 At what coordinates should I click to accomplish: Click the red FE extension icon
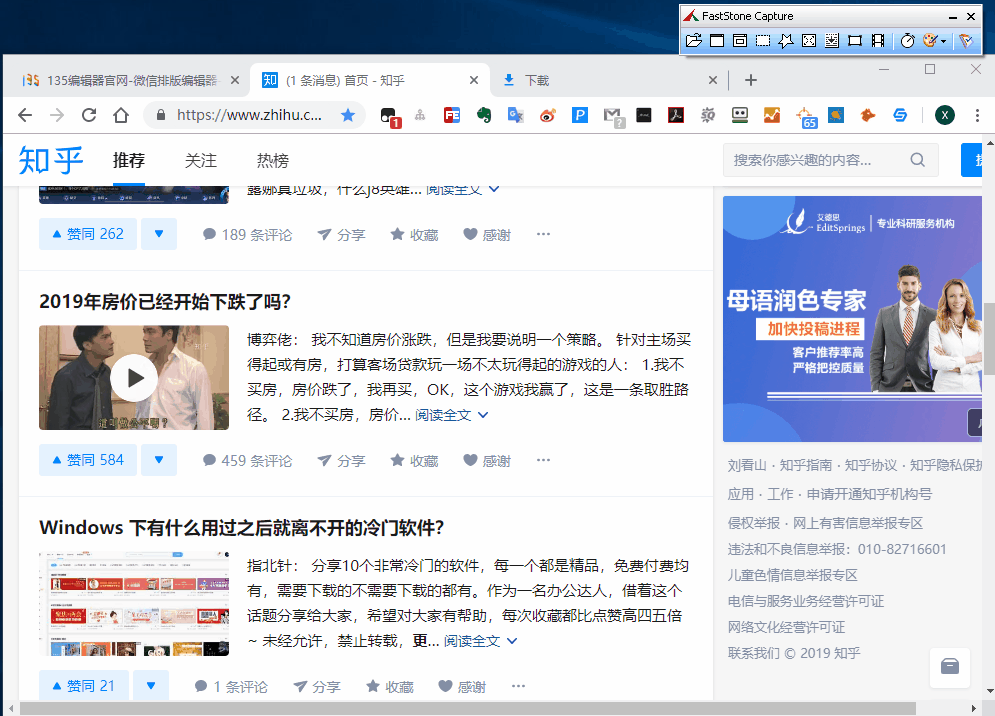pos(452,115)
